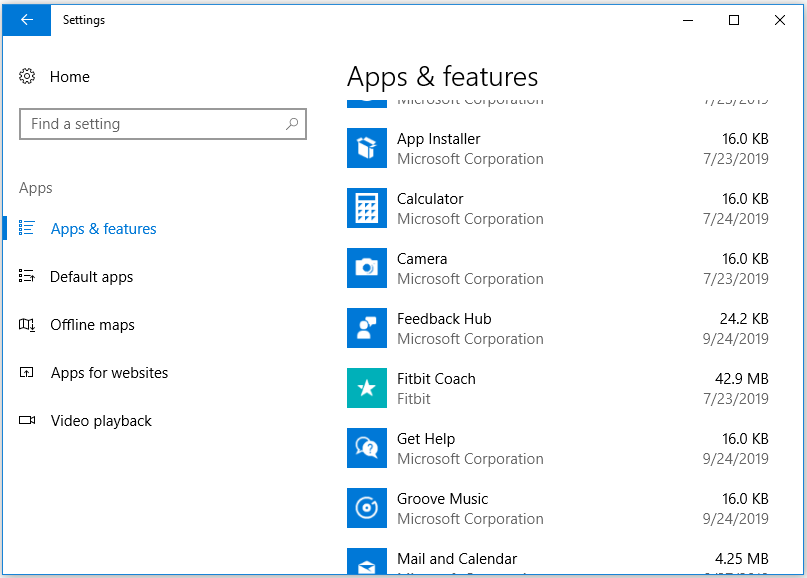Close the Settings window
Viewport: 807px width, 578px height.
780,20
